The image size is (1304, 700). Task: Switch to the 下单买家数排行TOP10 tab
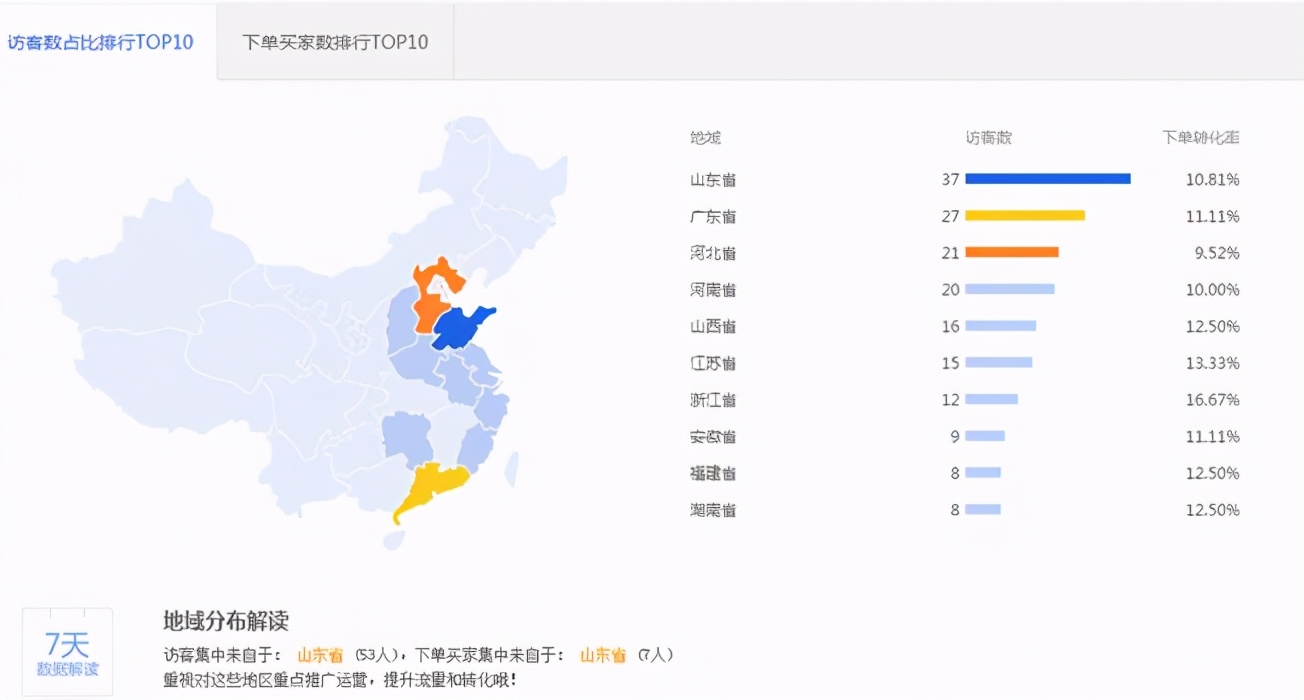[x=334, y=42]
